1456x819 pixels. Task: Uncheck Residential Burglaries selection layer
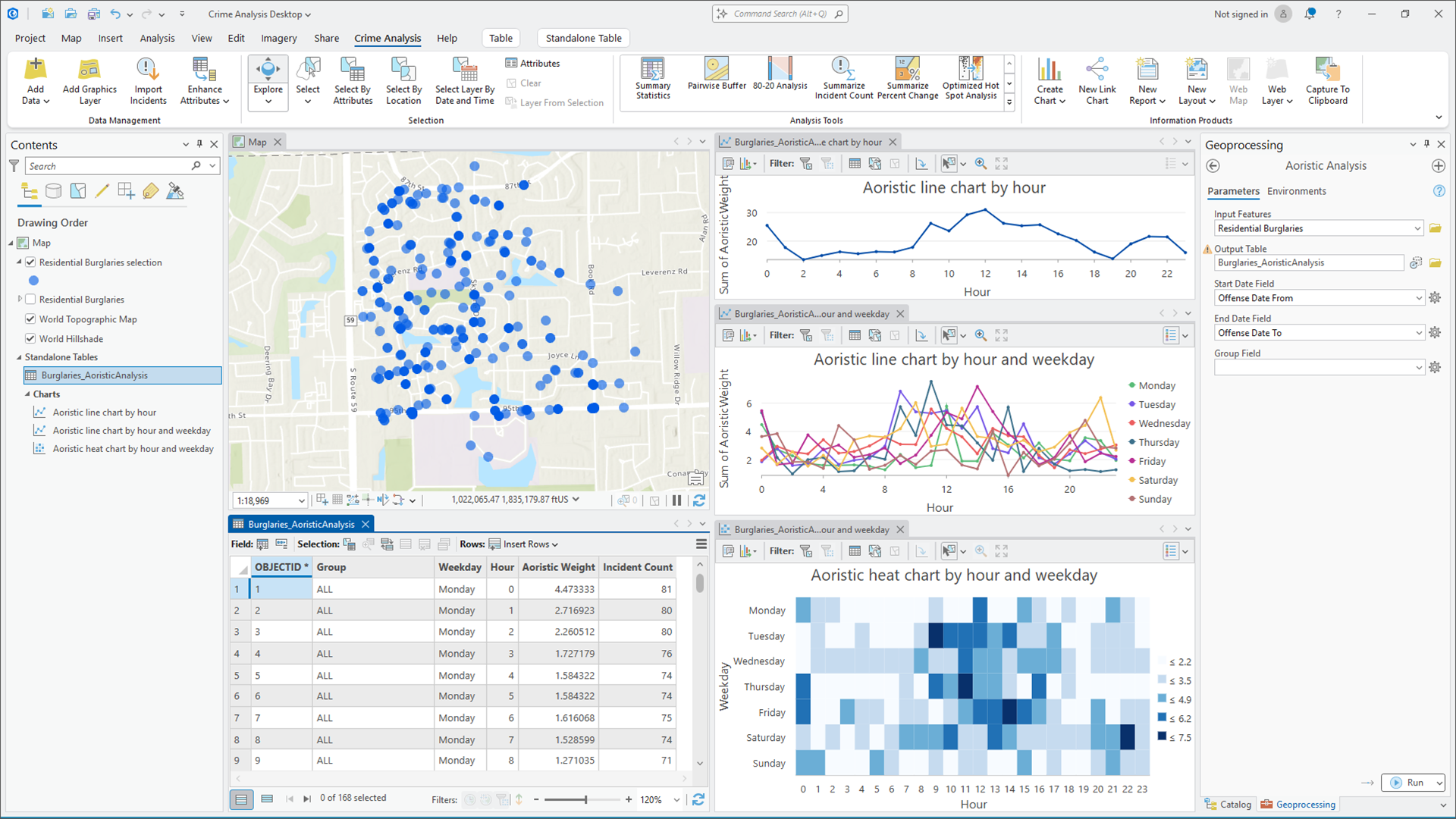pyautogui.click(x=30, y=262)
